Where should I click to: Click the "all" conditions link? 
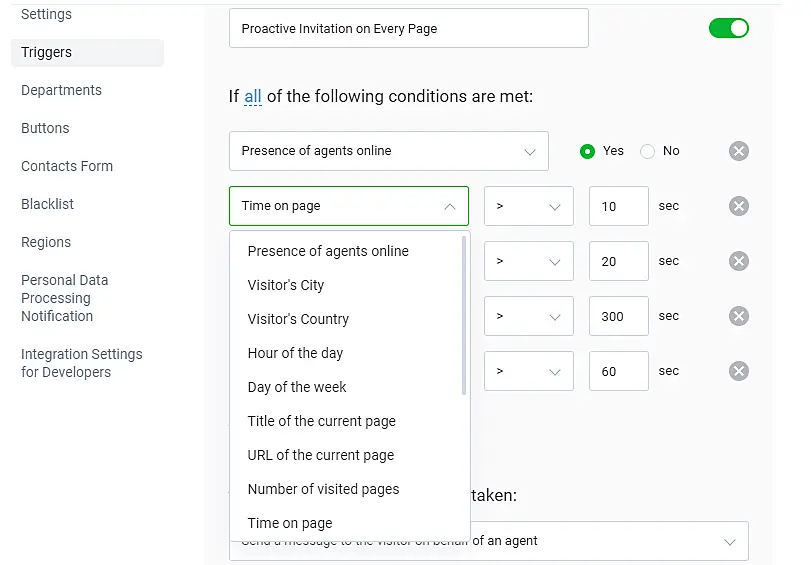click(x=253, y=97)
